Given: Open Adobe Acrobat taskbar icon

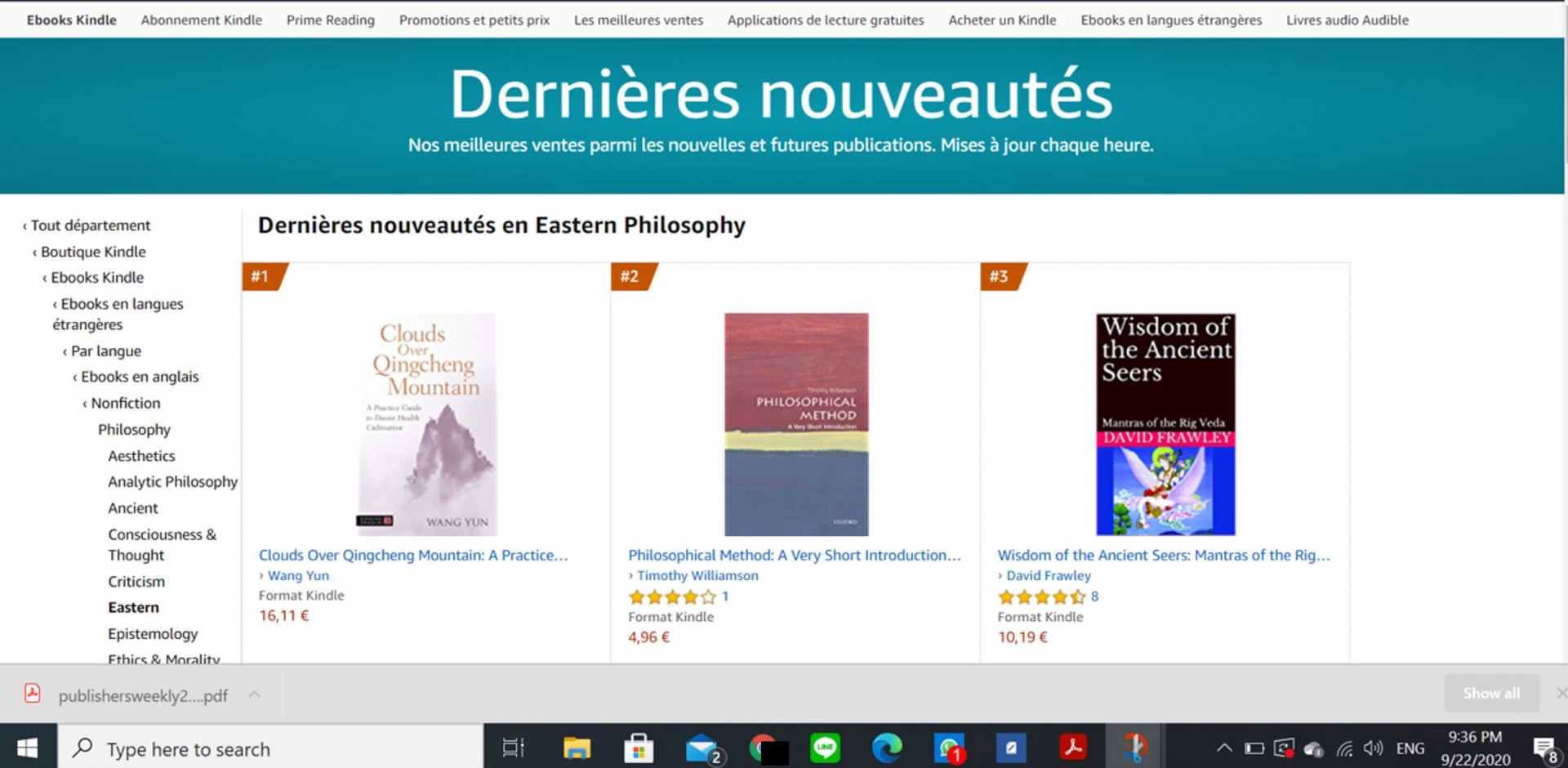Looking at the screenshot, I should 1072,747.
